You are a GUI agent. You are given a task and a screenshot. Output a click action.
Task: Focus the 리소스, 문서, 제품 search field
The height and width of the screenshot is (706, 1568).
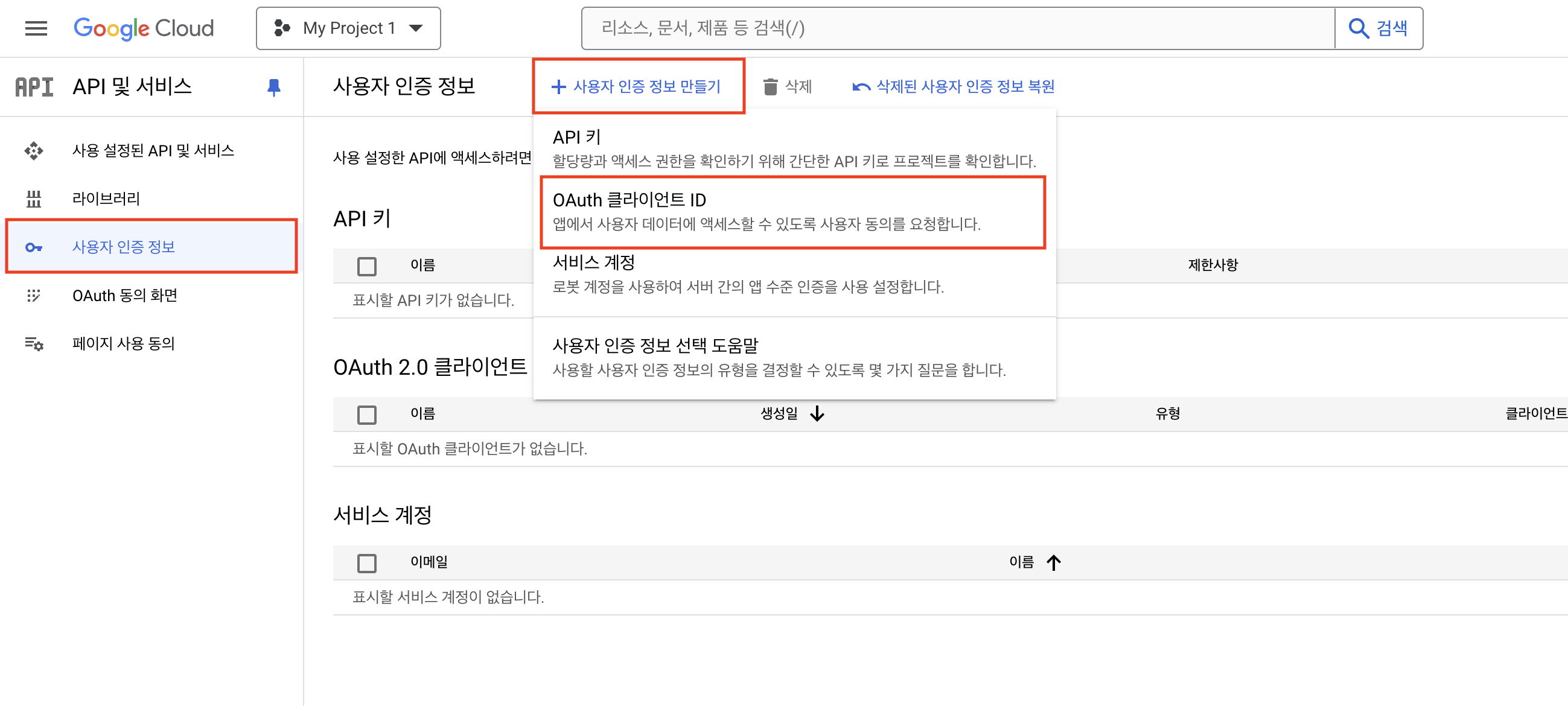[955, 28]
